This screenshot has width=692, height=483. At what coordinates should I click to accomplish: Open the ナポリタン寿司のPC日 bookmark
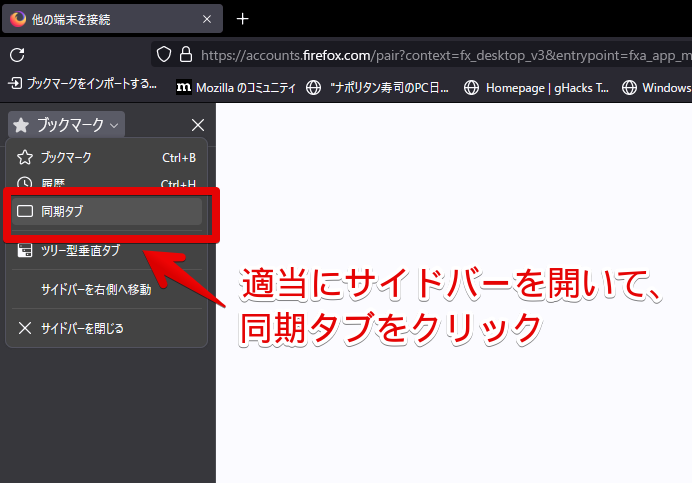coord(377,88)
